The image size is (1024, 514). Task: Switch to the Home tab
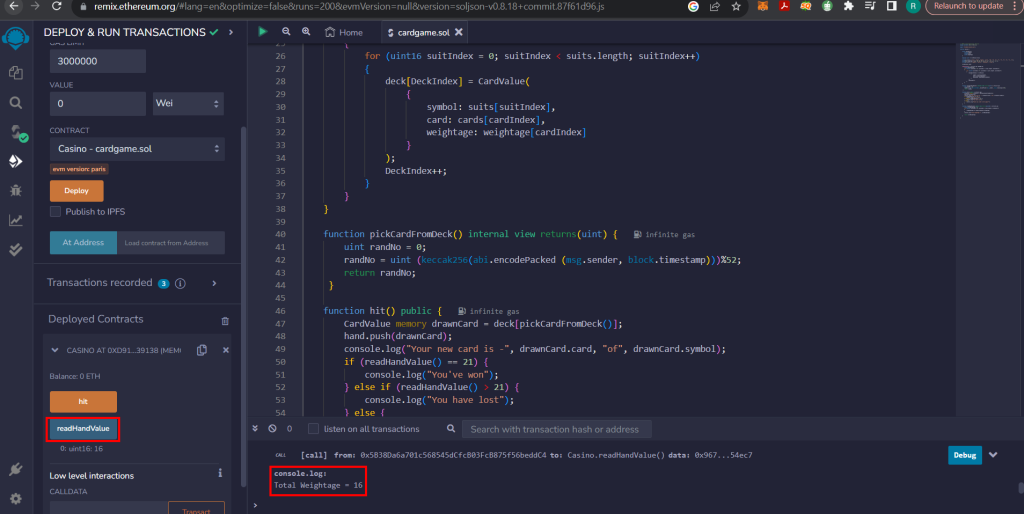click(344, 32)
